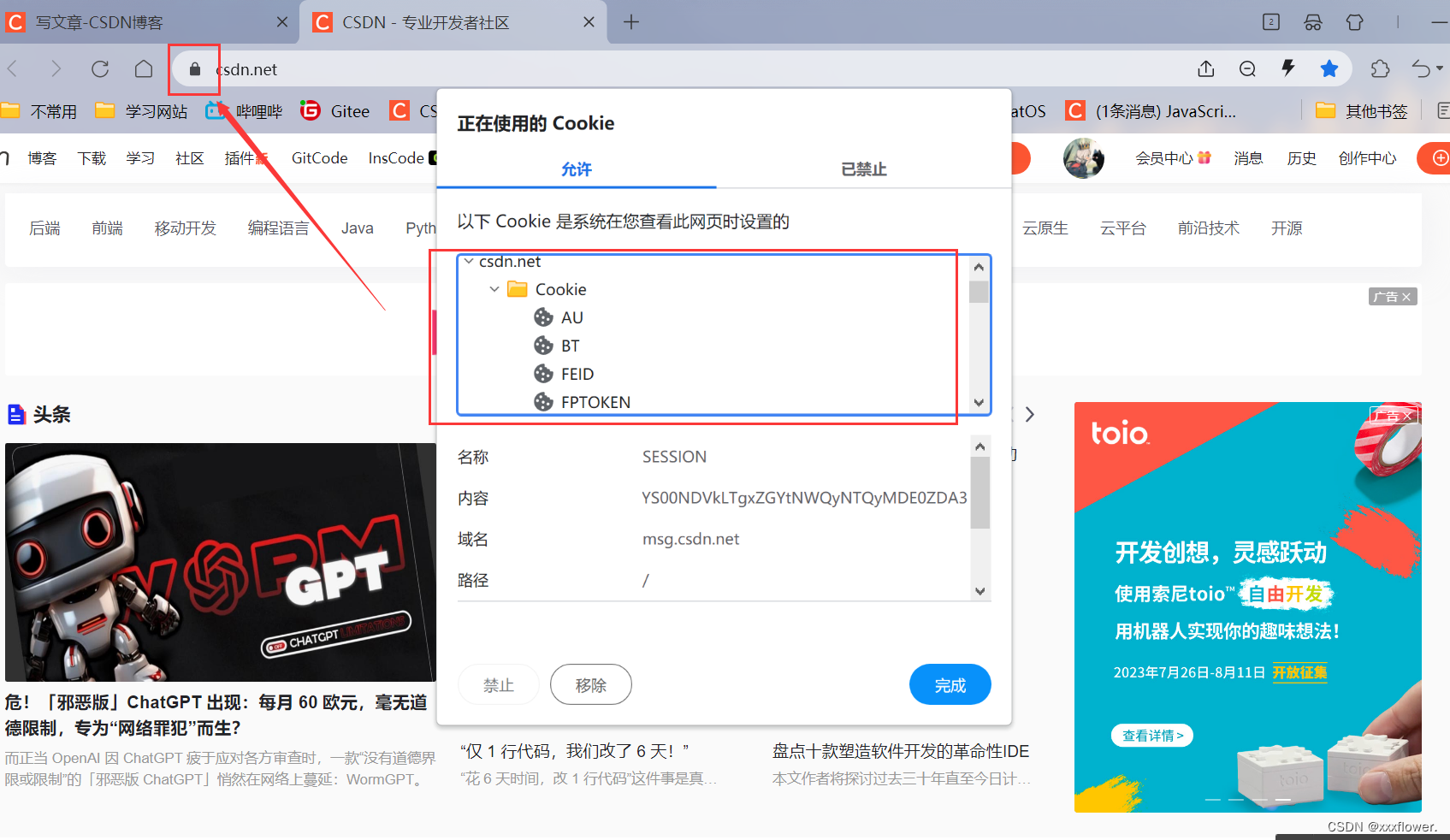Close the 写文章-CSDN博客 tab
Viewport: 1450px width, 840px height.
pyautogui.click(x=282, y=22)
